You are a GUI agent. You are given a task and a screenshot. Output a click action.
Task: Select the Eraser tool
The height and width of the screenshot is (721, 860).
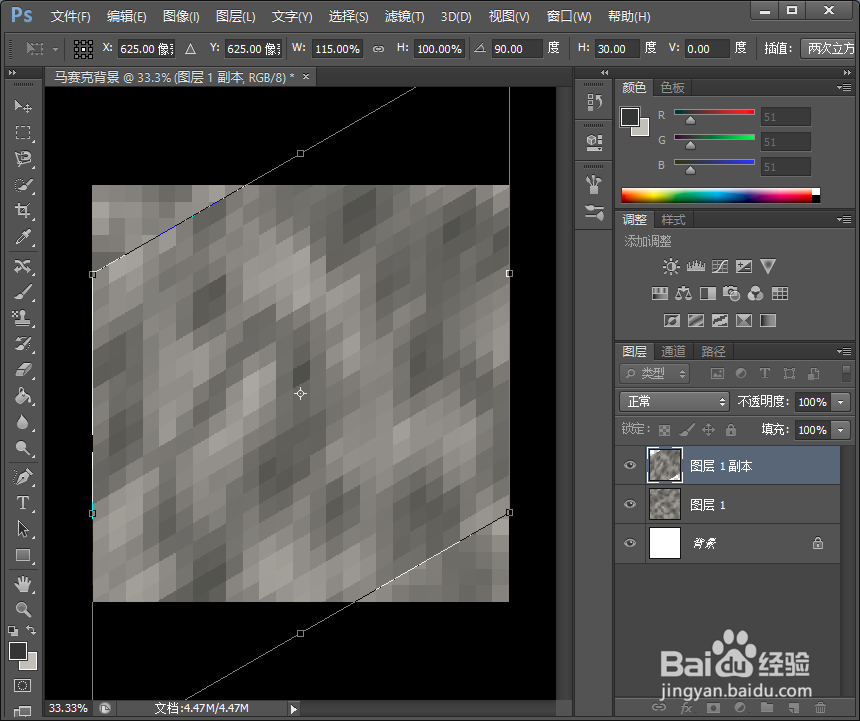(x=23, y=370)
